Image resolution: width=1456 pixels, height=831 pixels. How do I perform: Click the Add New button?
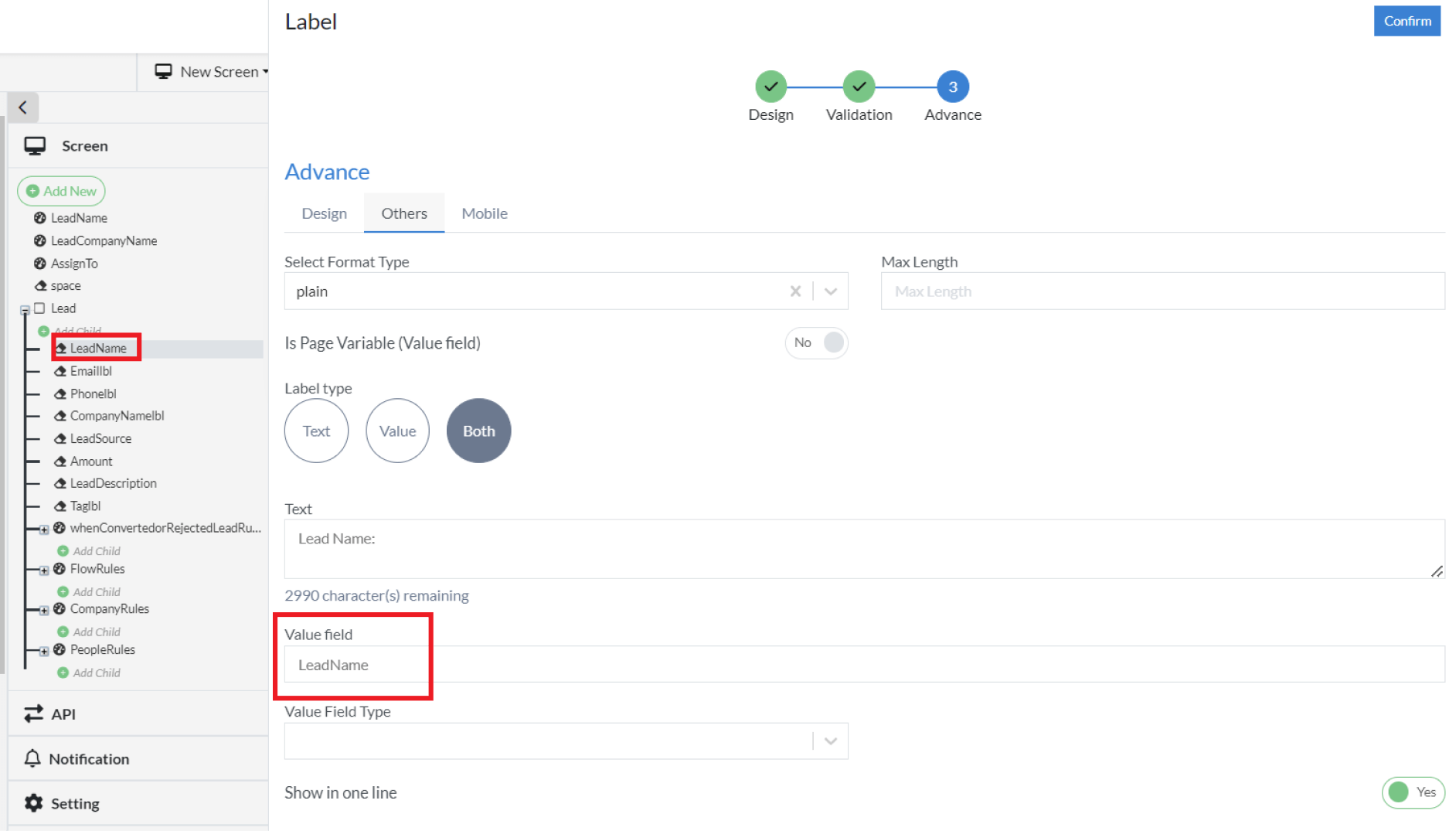pos(62,191)
